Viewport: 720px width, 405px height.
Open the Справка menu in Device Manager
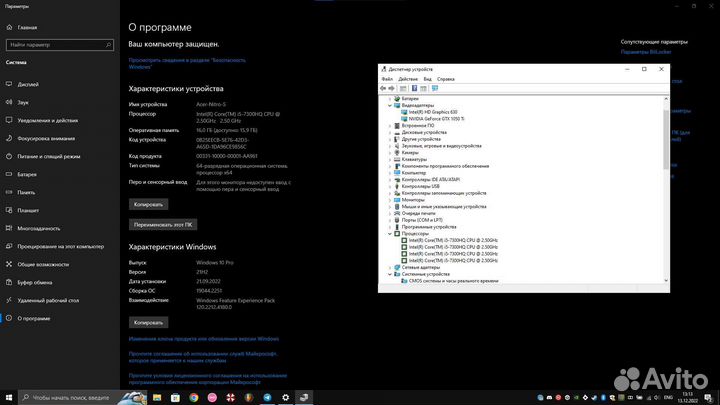coord(445,79)
